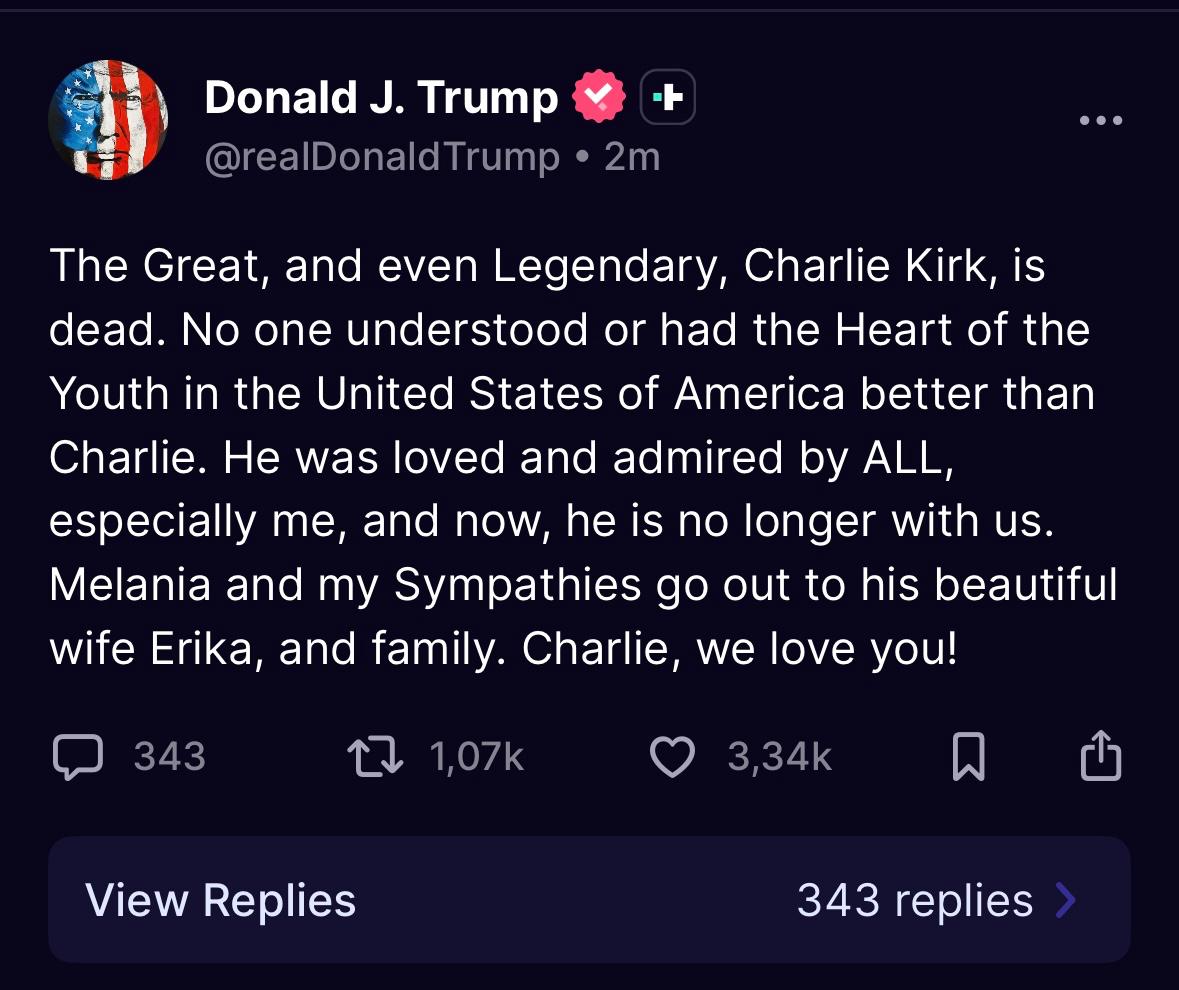Image resolution: width=1179 pixels, height=990 pixels.
Task: Click the View Replies label
Action: click(220, 900)
